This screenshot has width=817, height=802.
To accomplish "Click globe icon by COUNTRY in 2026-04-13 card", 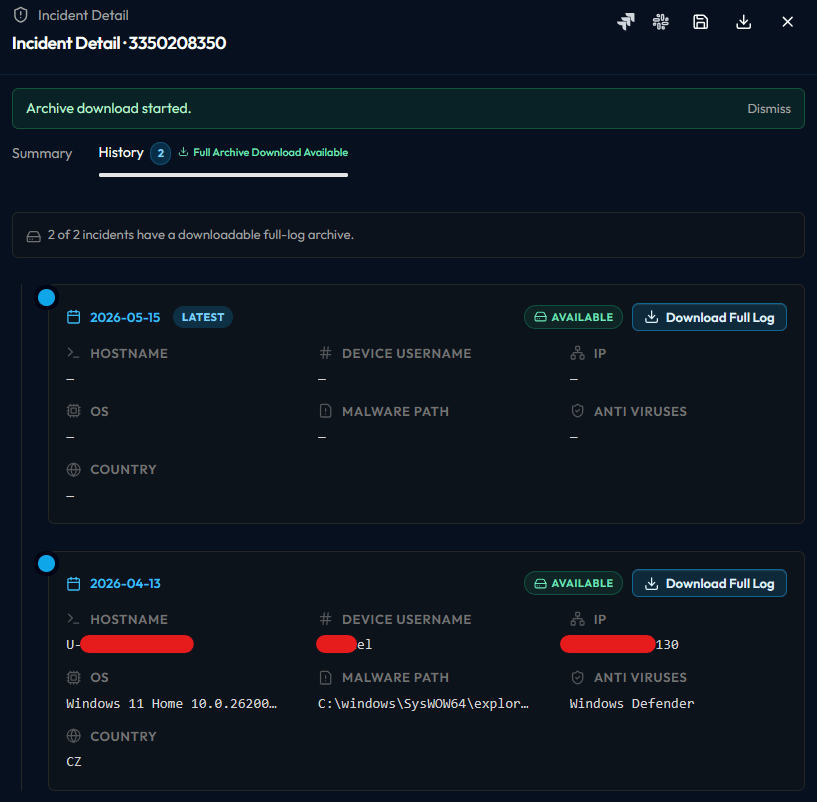I will pyautogui.click(x=73, y=735).
